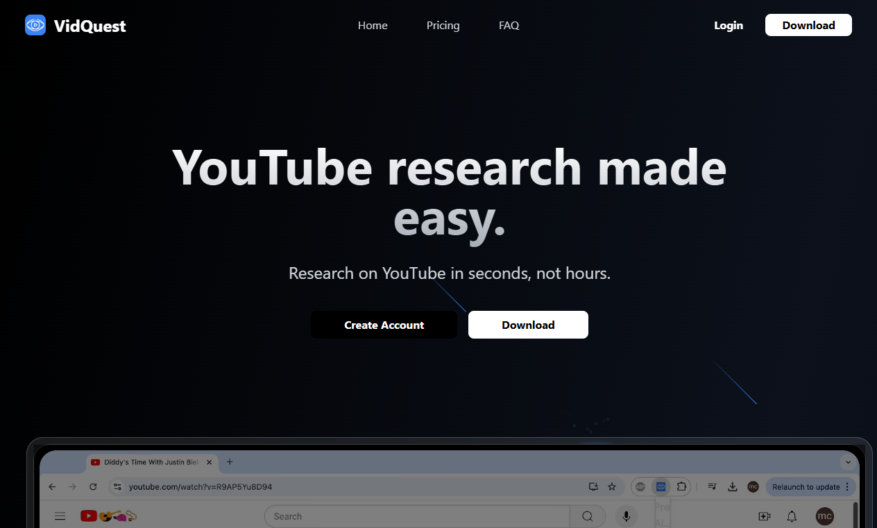Click the Download button beside Create Account
The image size is (877, 528).
point(528,325)
